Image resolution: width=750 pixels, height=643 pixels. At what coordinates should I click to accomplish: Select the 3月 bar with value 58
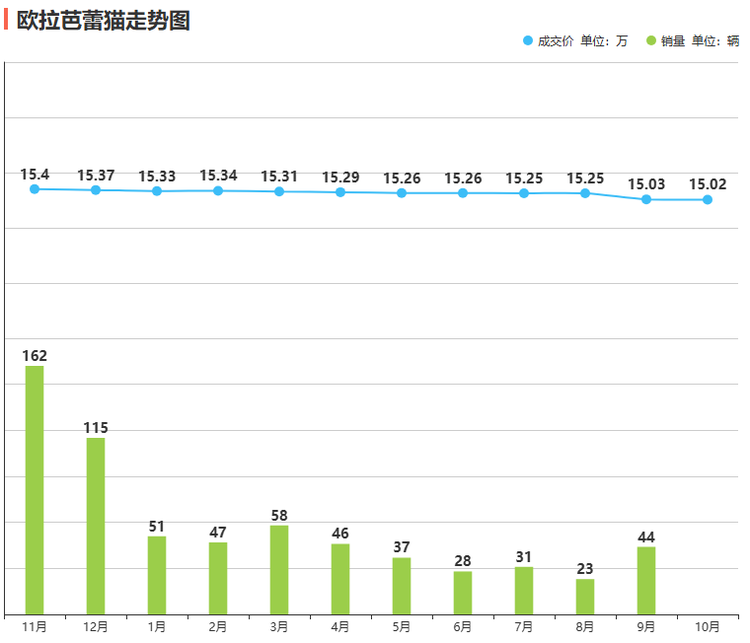click(279, 570)
